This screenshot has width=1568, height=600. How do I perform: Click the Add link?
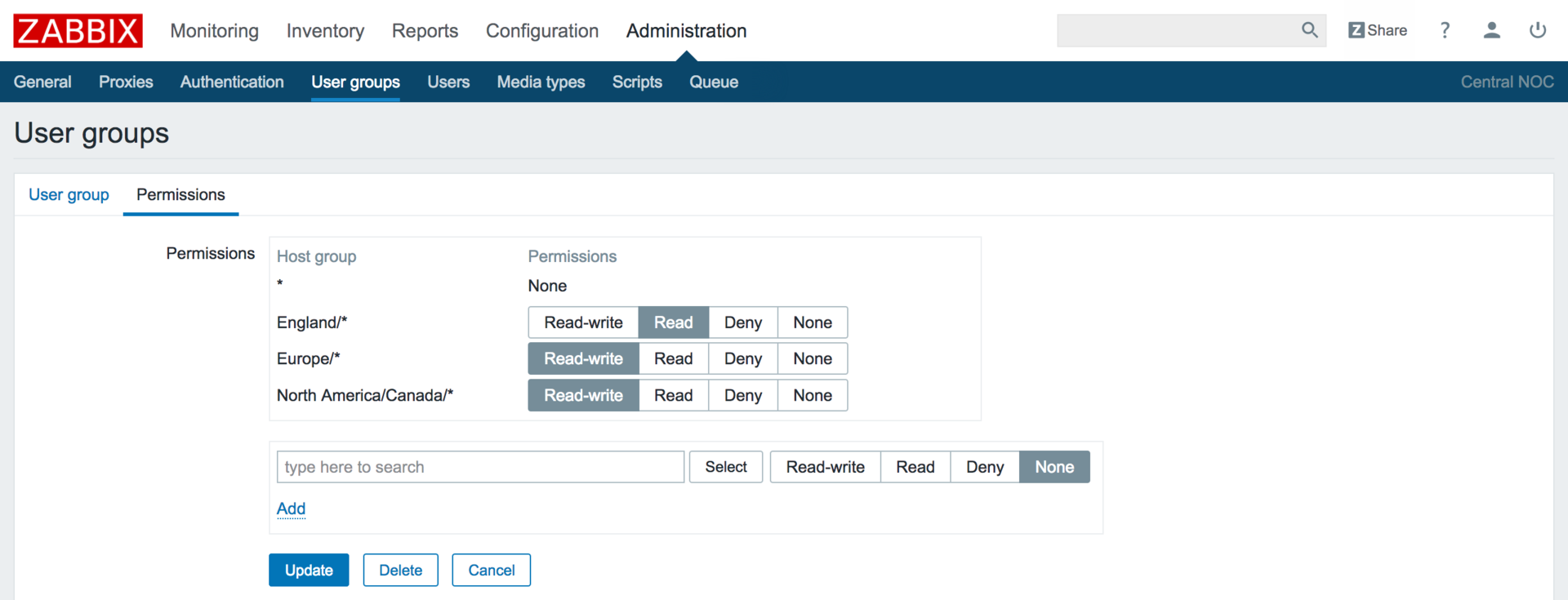pyautogui.click(x=291, y=509)
